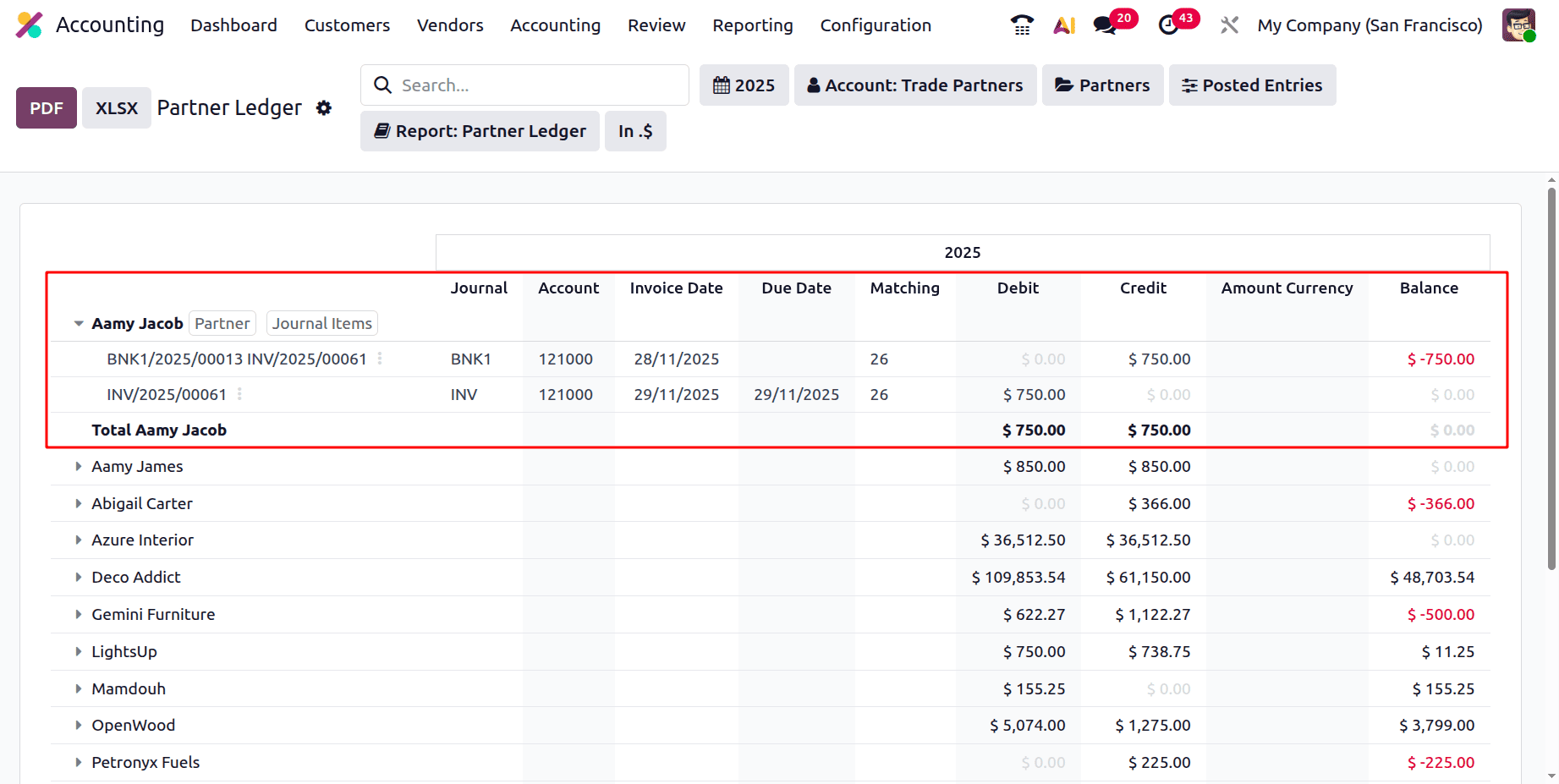Click Azure Interior credit $ 36,512.50
1559x784 pixels.
coord(1148,540)
